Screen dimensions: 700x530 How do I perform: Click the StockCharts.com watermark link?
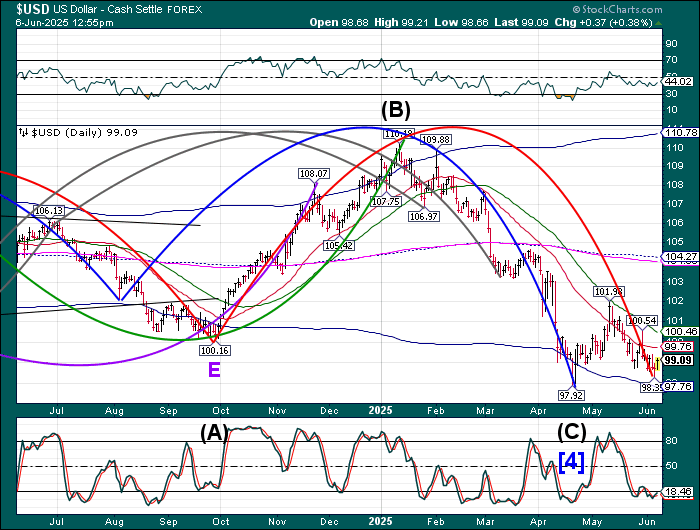tap(649, 10)
